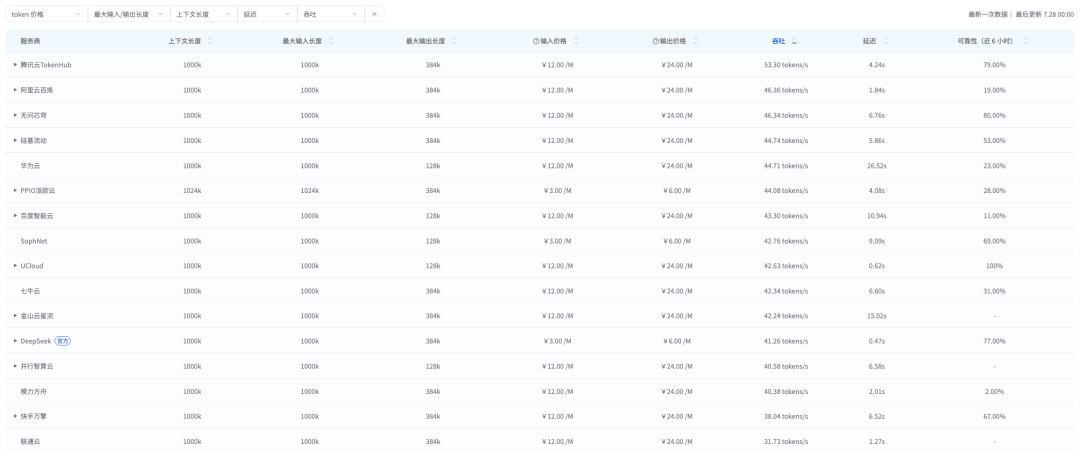
Task: Open the 上下文长度 filter dropdown above table
Action: [203, 14]
